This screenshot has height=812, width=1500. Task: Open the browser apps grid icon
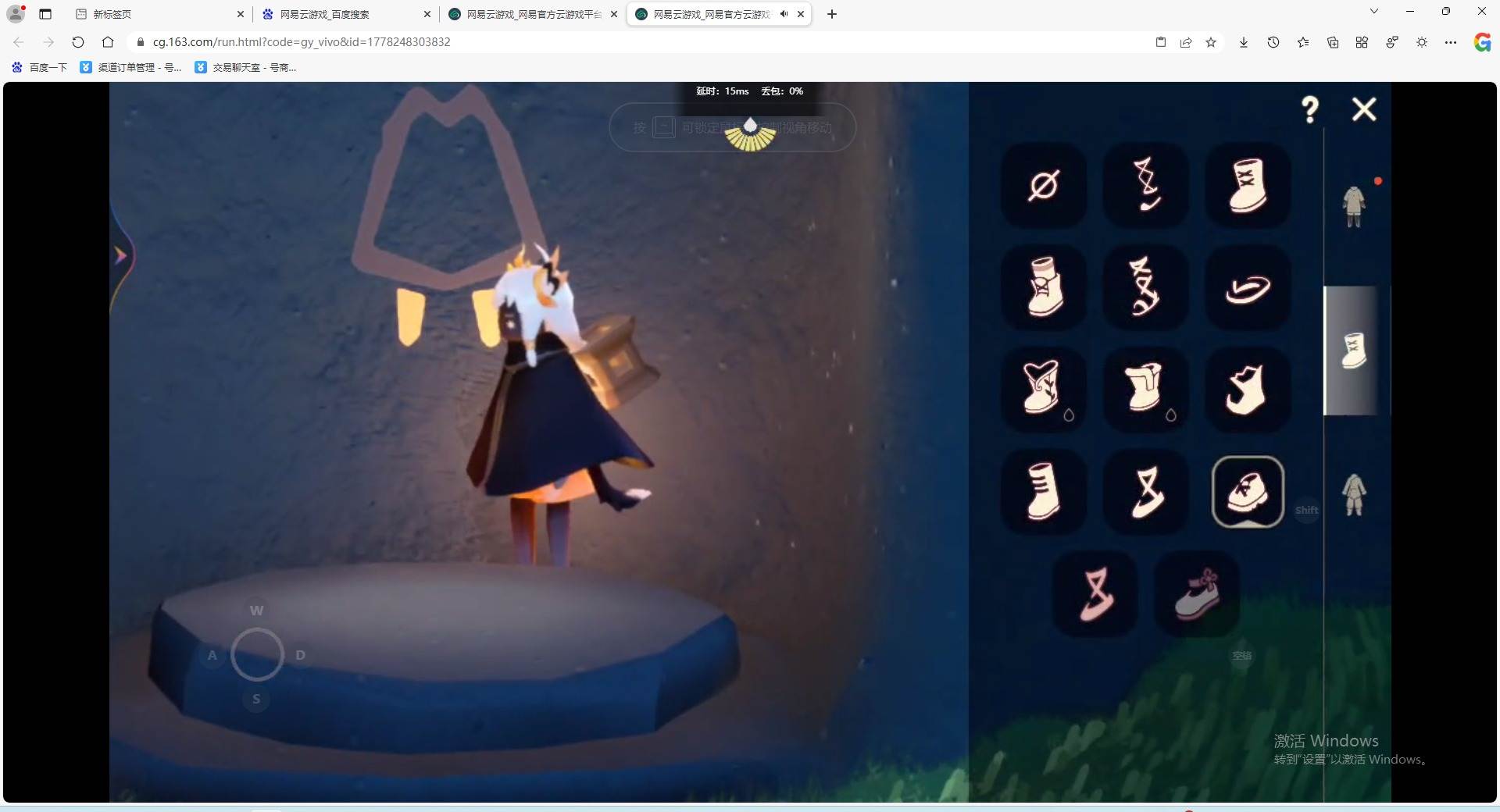click(x=1362, y=42)
